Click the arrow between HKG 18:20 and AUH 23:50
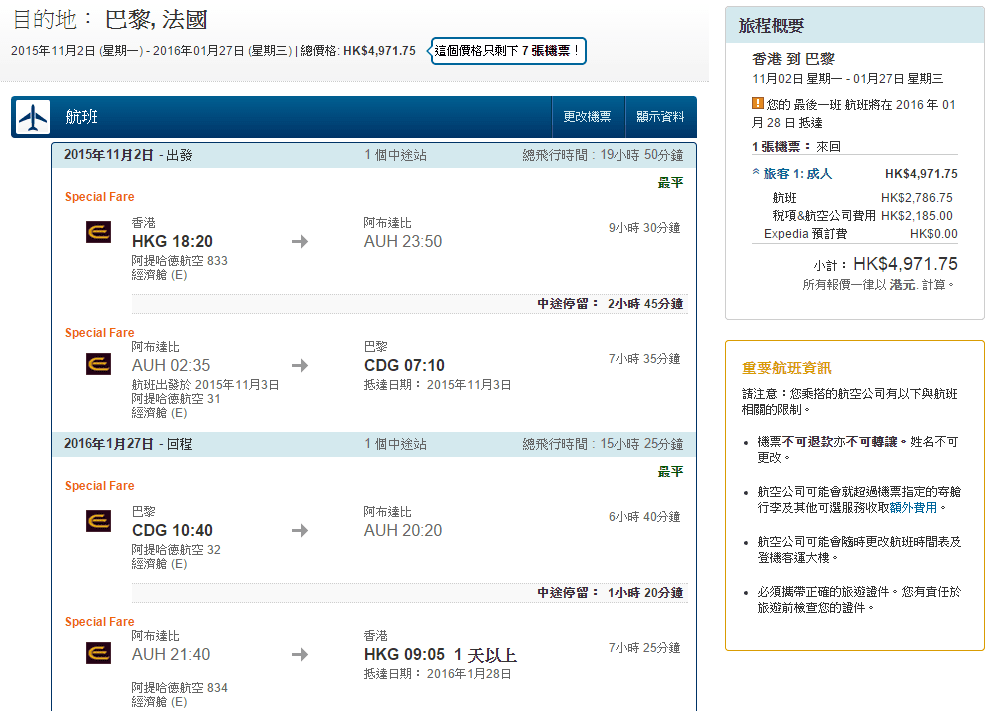This screenshot has width=990, height=711. pos(300,242)
